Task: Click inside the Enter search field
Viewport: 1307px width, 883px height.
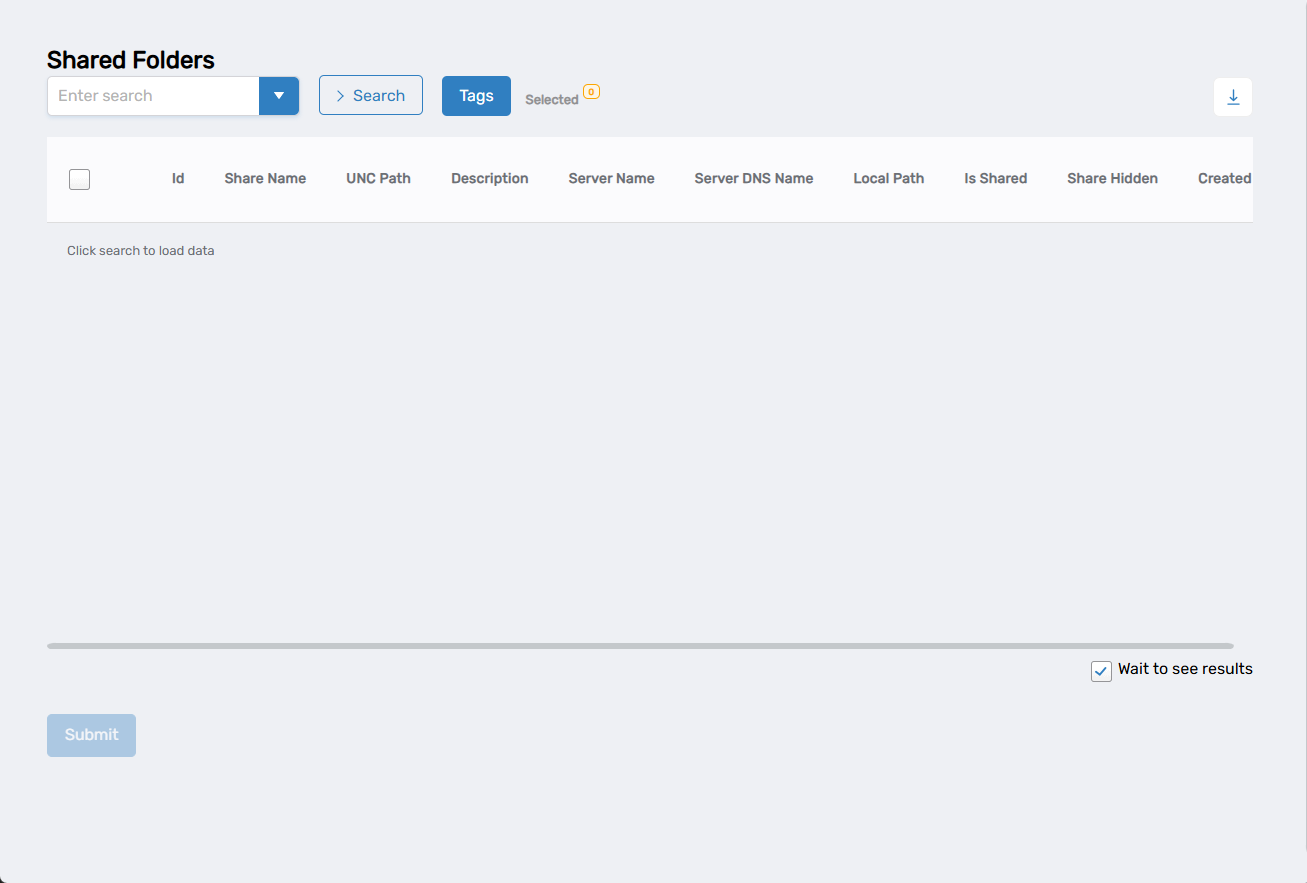Action: point(150,95)
